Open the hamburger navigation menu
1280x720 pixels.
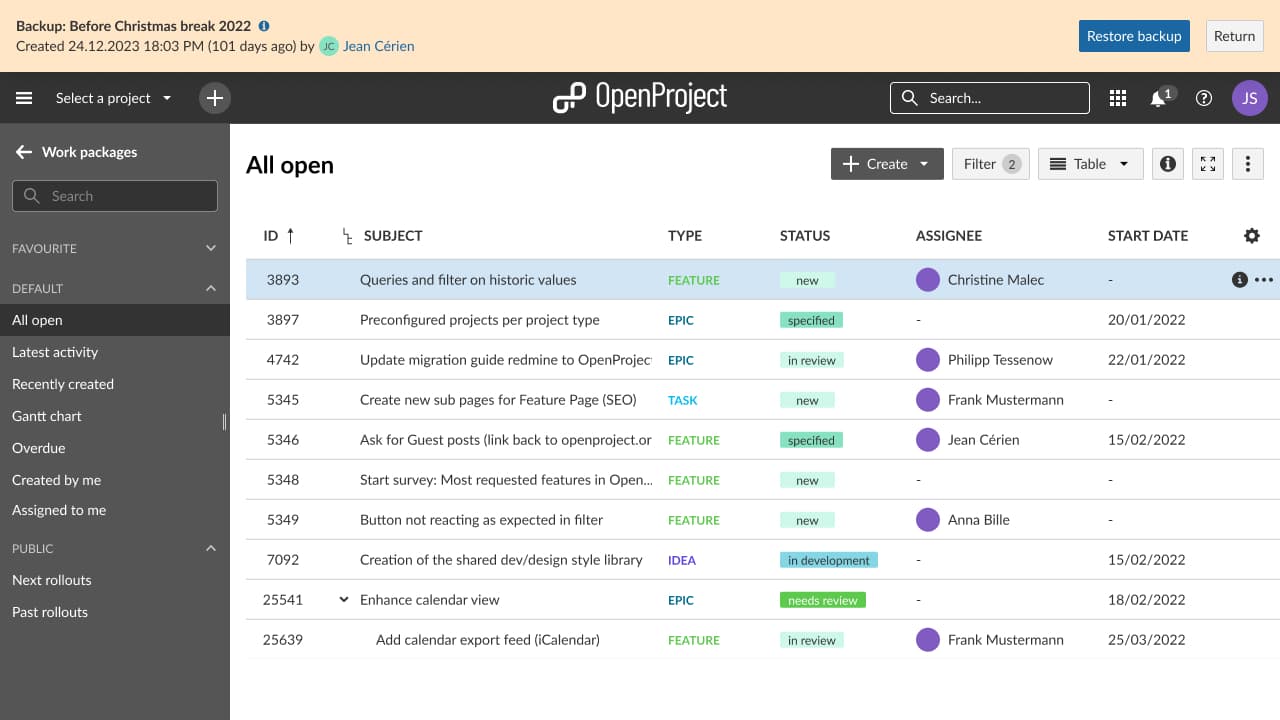click(24, 98)
